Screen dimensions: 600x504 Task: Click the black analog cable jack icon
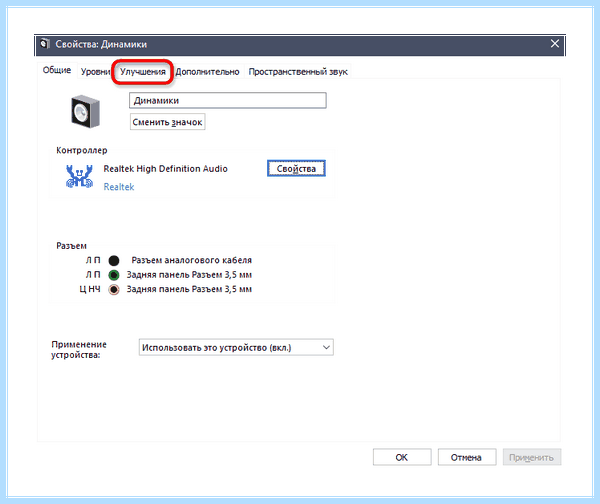(x=114, y=261)
